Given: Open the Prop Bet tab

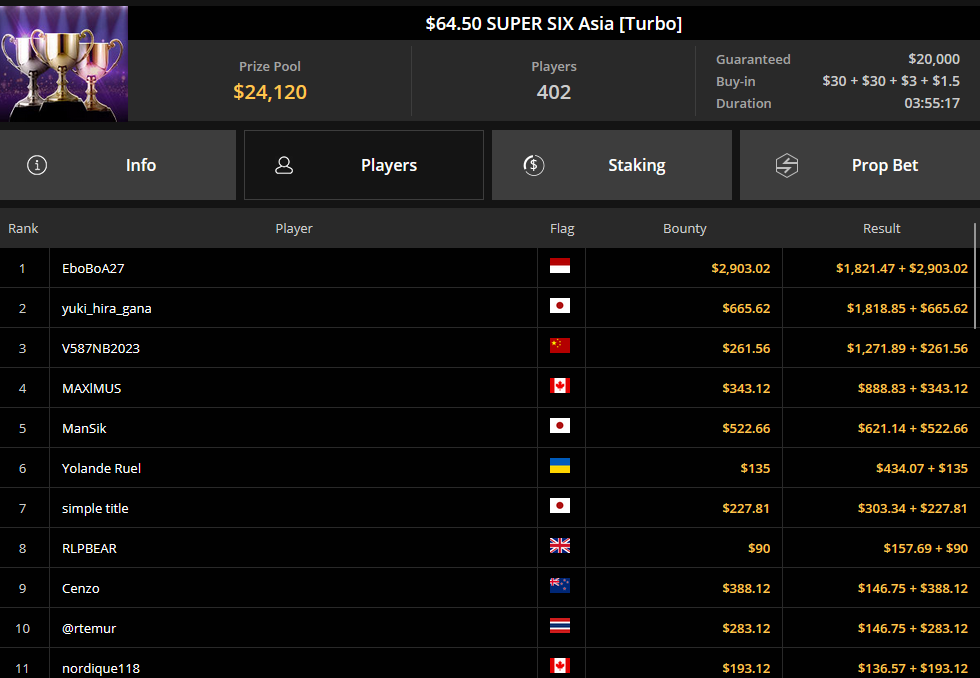Looking at the screenshot, I should pos(860,165).
